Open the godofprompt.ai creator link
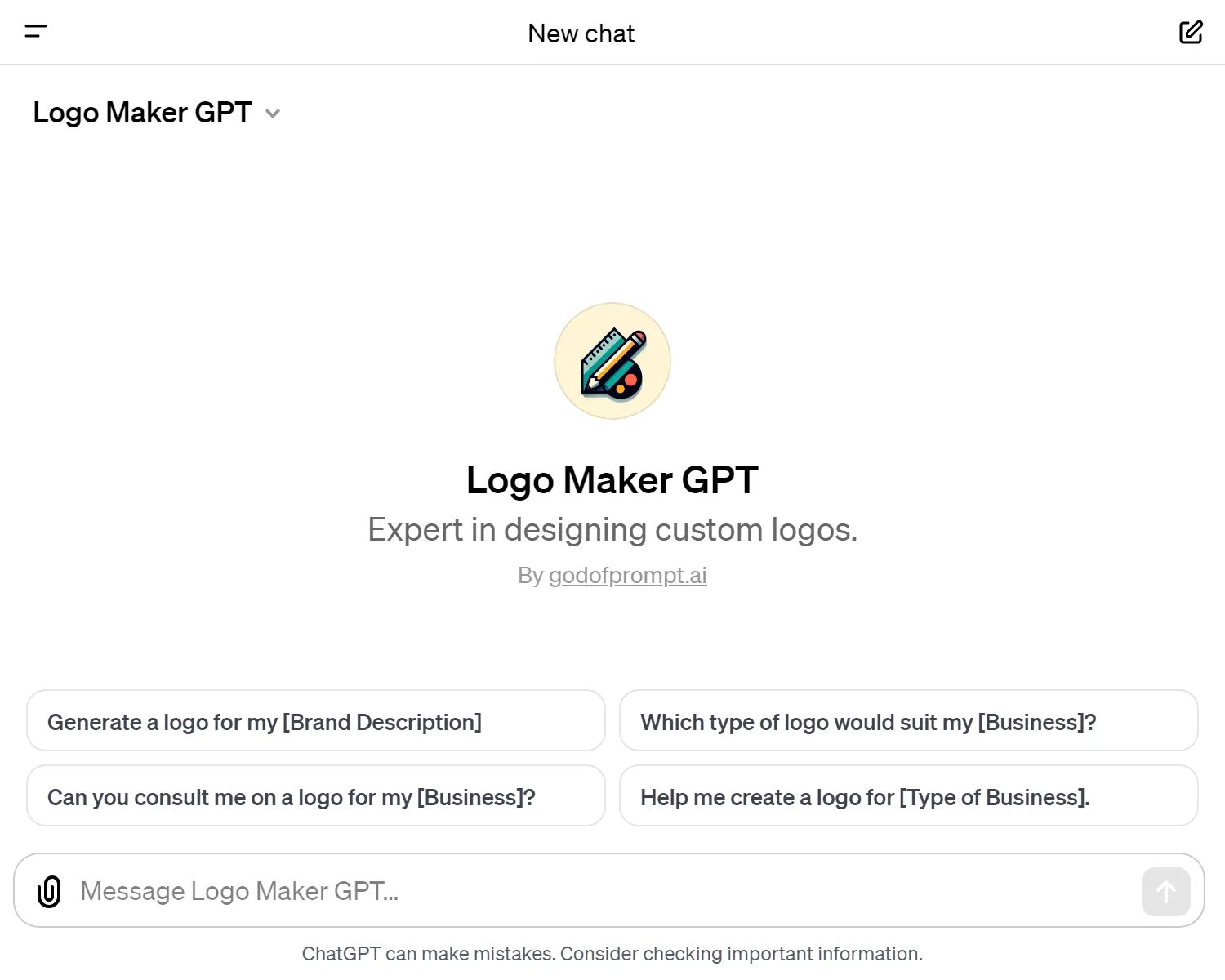Image resolution: width=1225 pixels, height=980 pixels. (x=628, y=575)
